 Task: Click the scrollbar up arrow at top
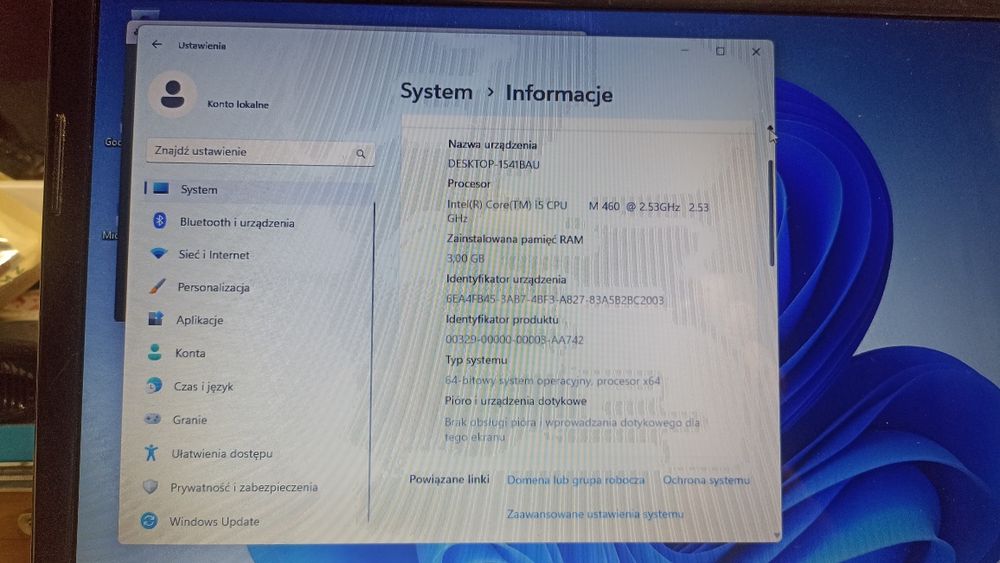coord(770,129)
